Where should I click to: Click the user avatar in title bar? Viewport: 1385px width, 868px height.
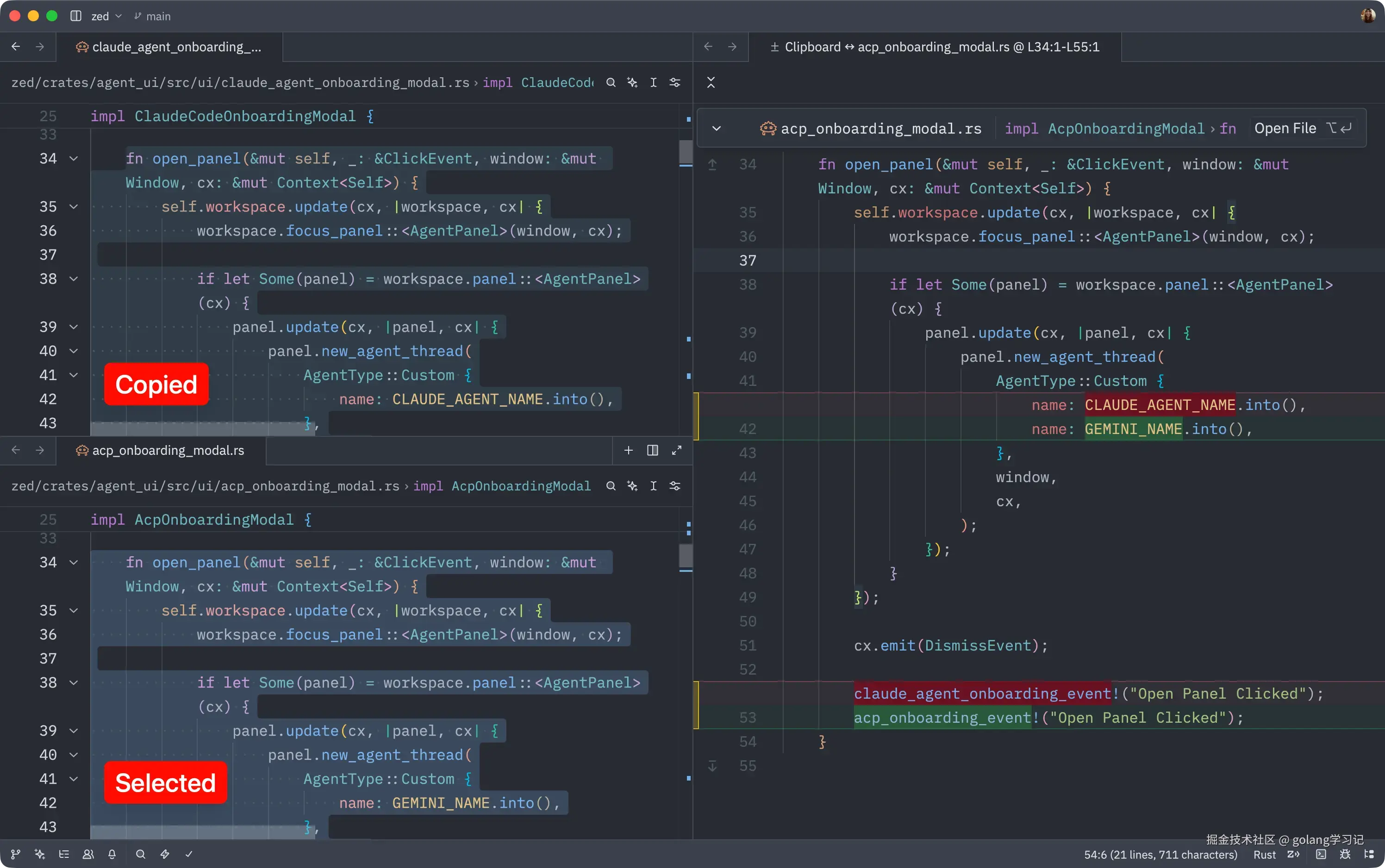[1368, 16]
